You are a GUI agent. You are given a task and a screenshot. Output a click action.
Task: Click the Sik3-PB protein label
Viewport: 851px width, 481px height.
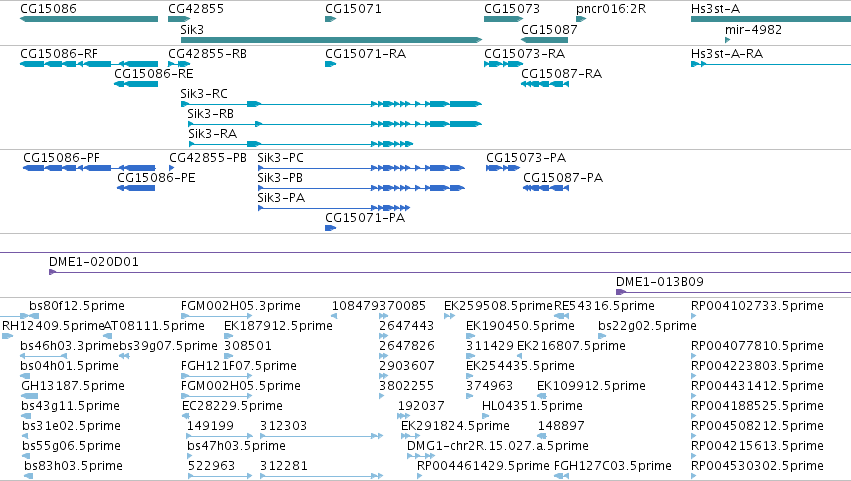click(x=280, y=178)
